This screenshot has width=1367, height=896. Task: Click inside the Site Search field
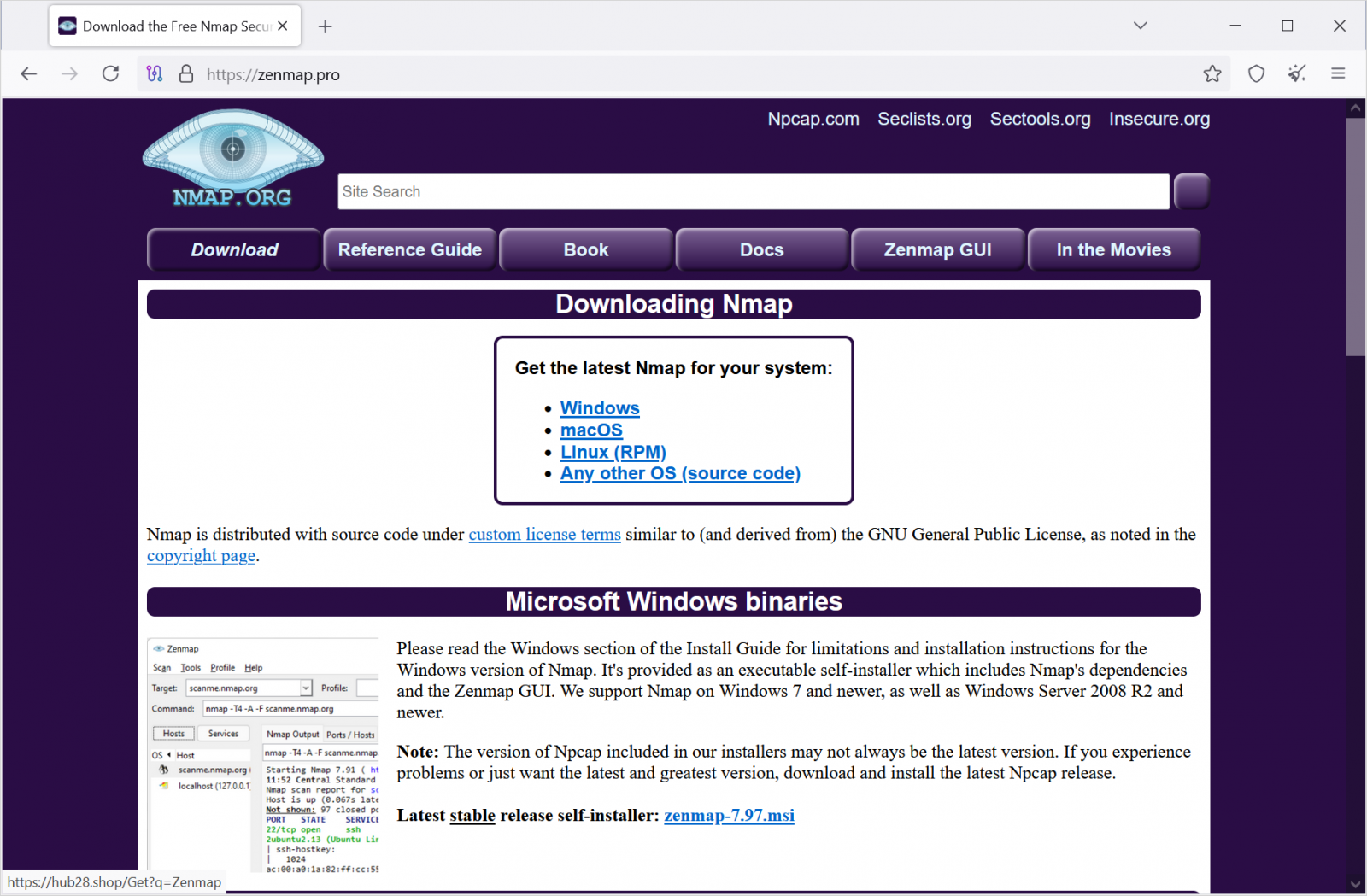pos(752,191)
